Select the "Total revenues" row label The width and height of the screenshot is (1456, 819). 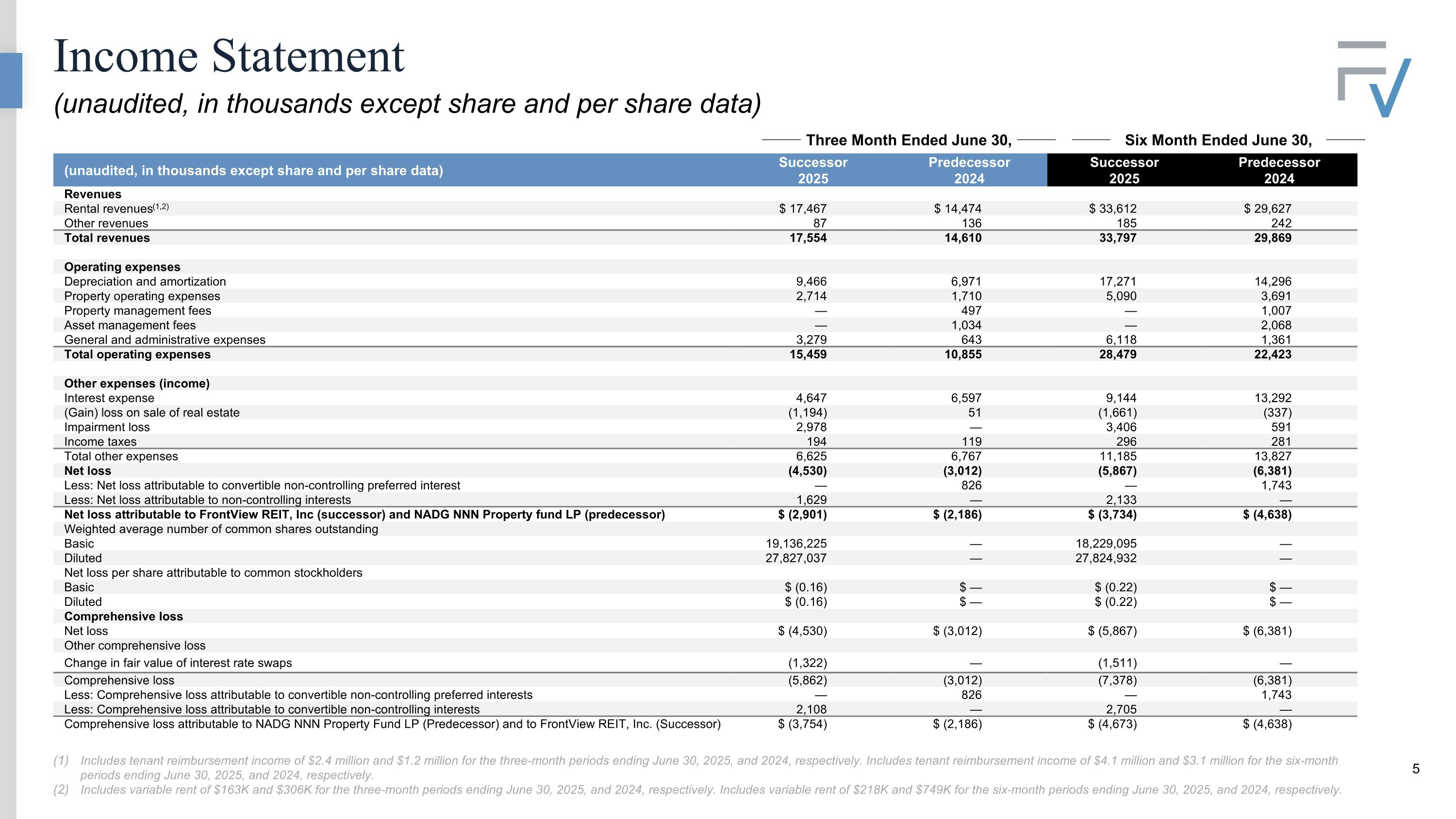[107, 238]
